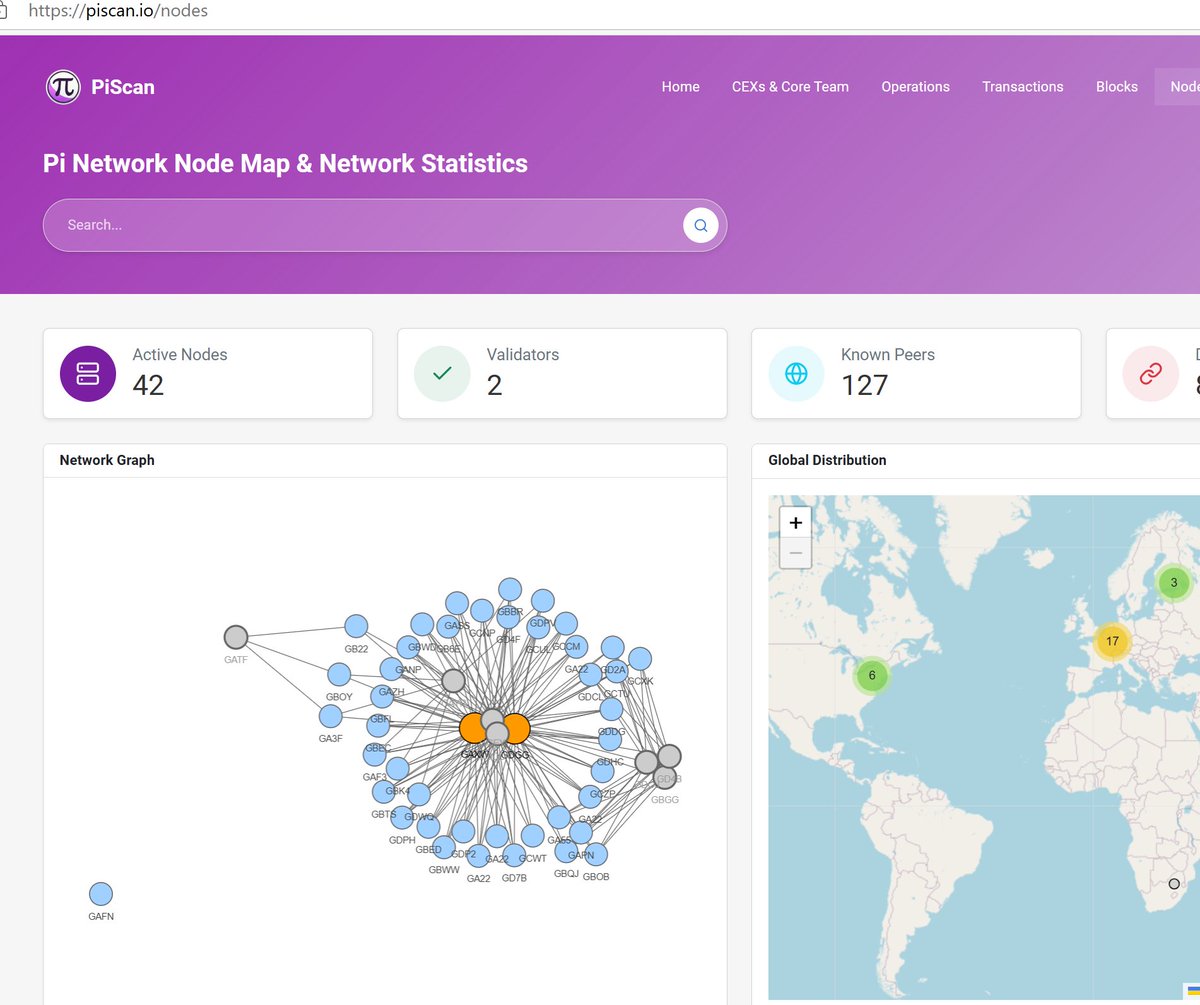This screenshot has width=1200, height=1005.
Task: Click the yellow cluster marker 17
Action: 1112,641
